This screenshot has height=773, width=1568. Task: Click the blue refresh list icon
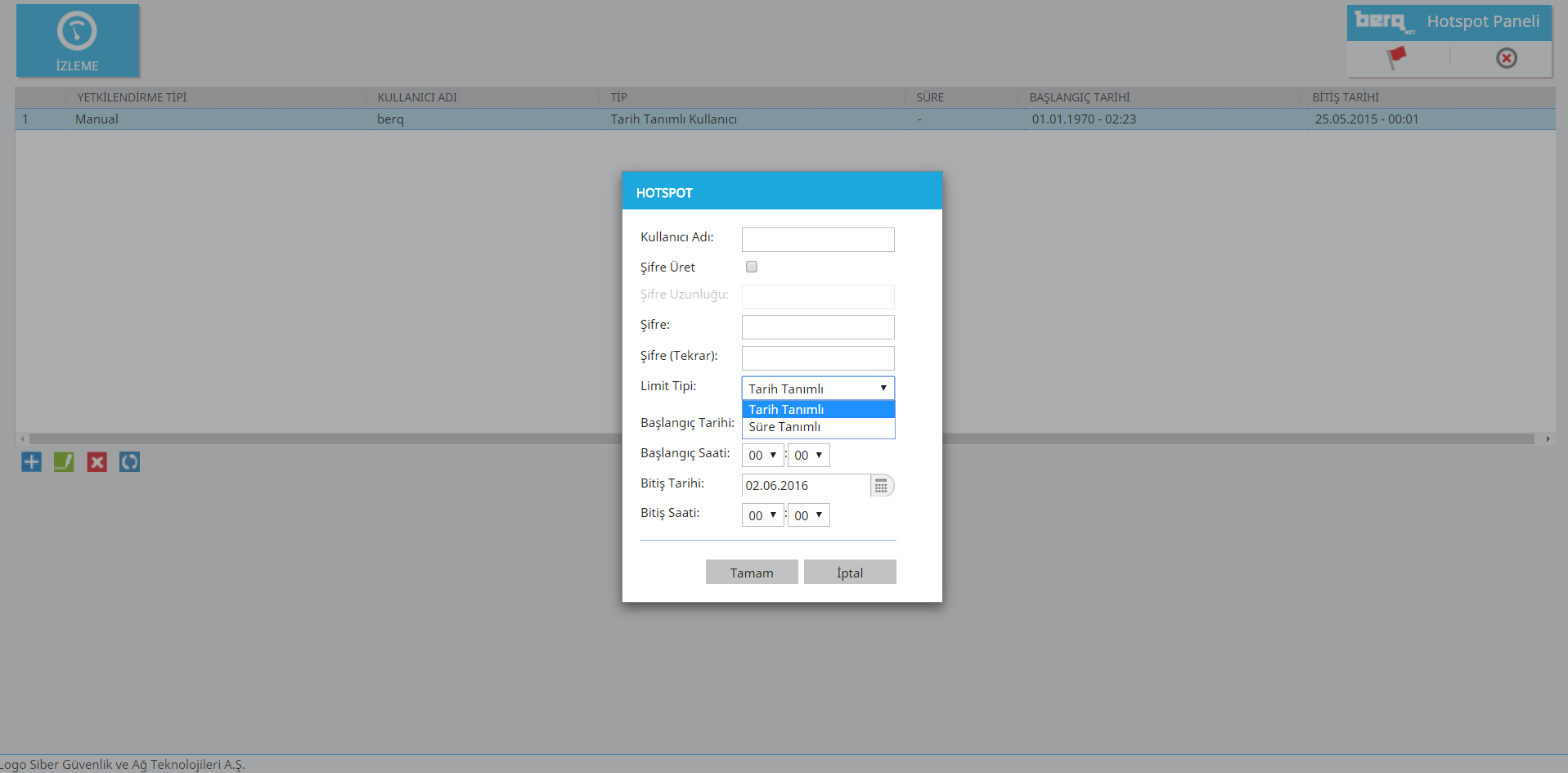[x=129, y=462]
